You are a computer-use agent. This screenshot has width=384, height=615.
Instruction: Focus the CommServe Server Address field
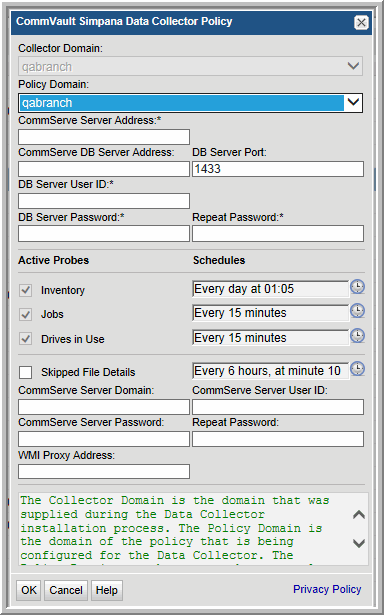click(104, 137)
